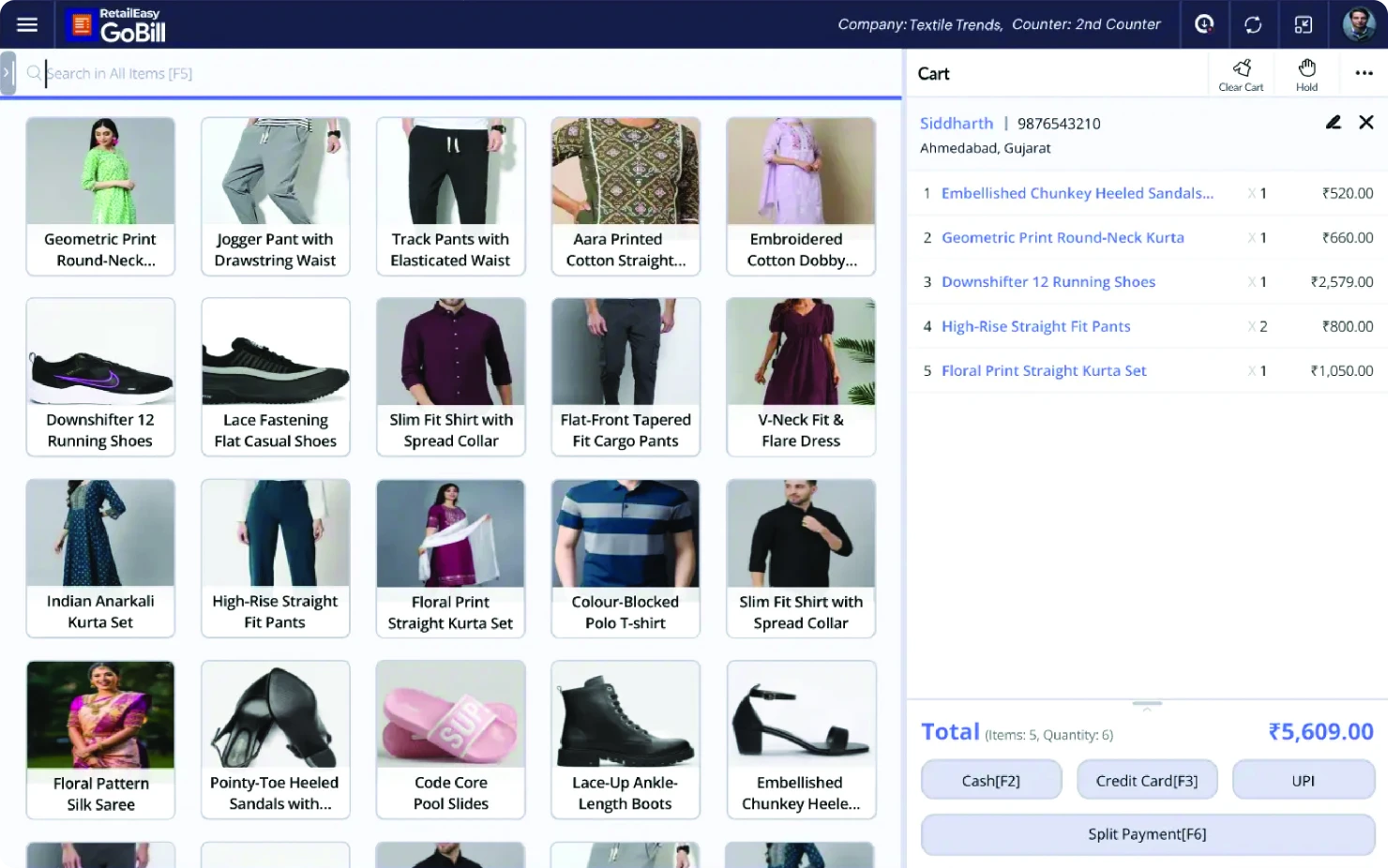
Task: Click the Clear Cart icon
Action: pyautogui.click(x=1241, y=73)
